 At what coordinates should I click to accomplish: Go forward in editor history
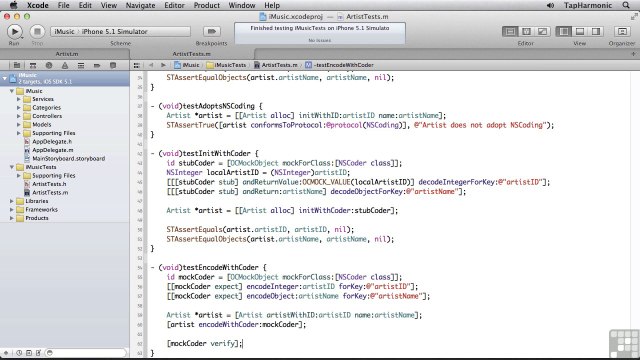tap(163, 65)
